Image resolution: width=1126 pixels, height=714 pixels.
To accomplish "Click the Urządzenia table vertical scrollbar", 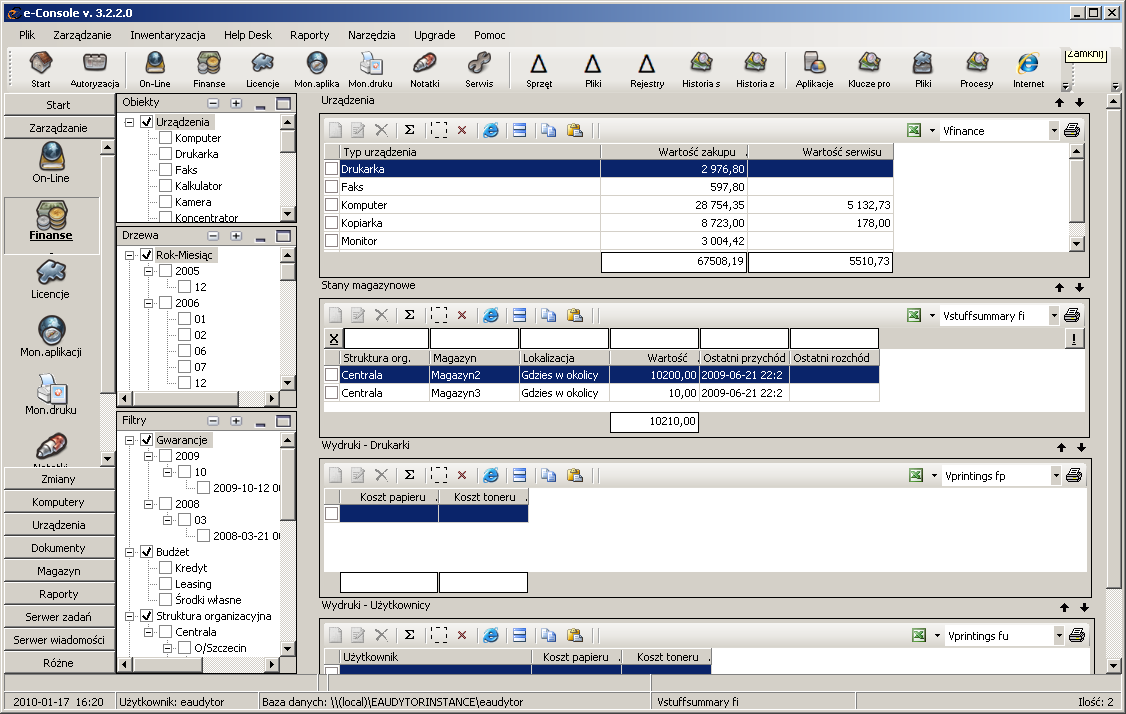I will tap(1076, 197).
